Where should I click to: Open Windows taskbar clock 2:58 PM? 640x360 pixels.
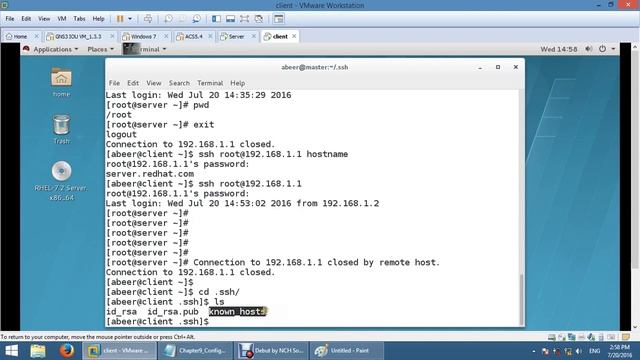(619, 351)
